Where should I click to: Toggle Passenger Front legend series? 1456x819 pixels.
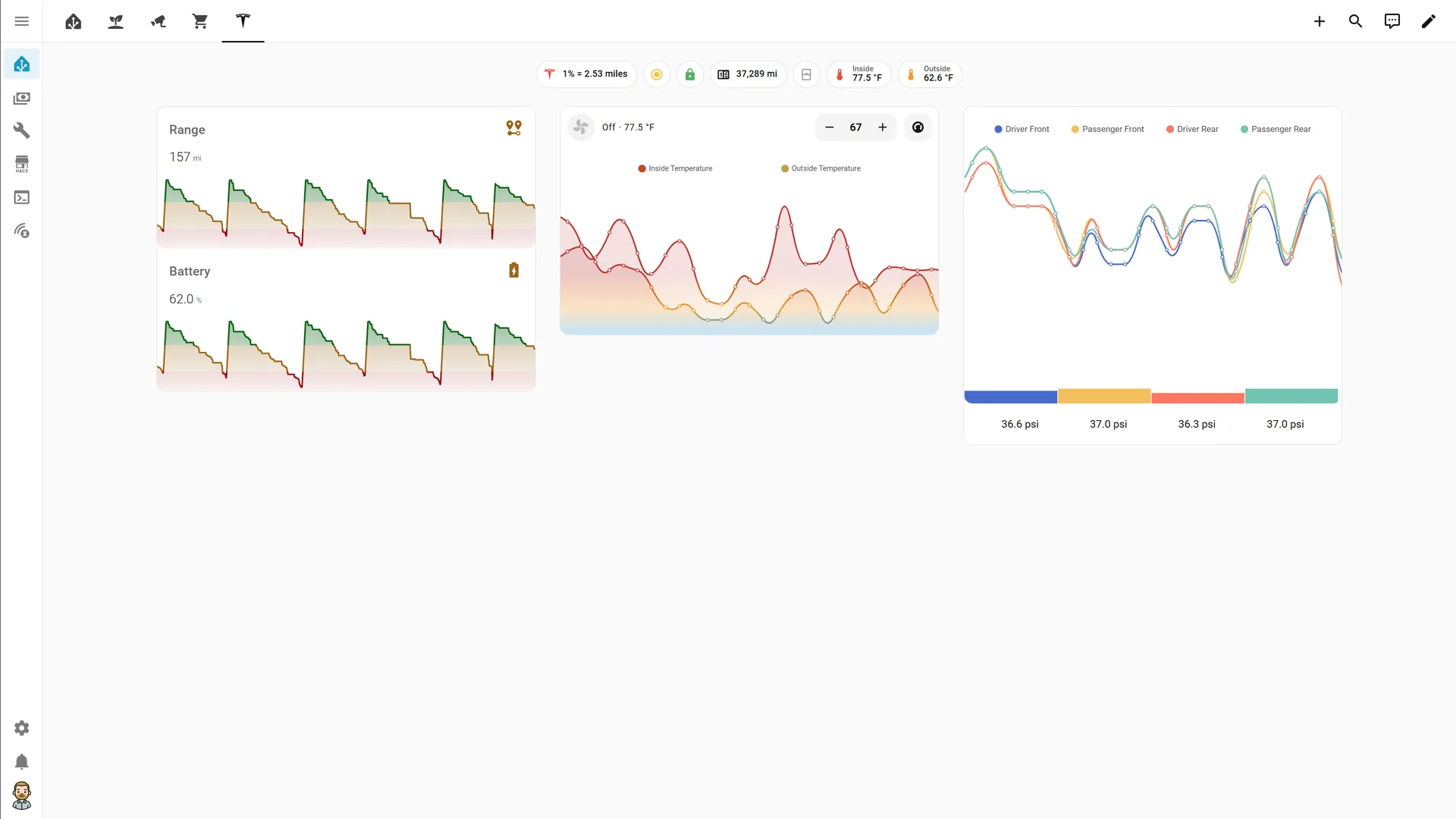(1107, 129)
